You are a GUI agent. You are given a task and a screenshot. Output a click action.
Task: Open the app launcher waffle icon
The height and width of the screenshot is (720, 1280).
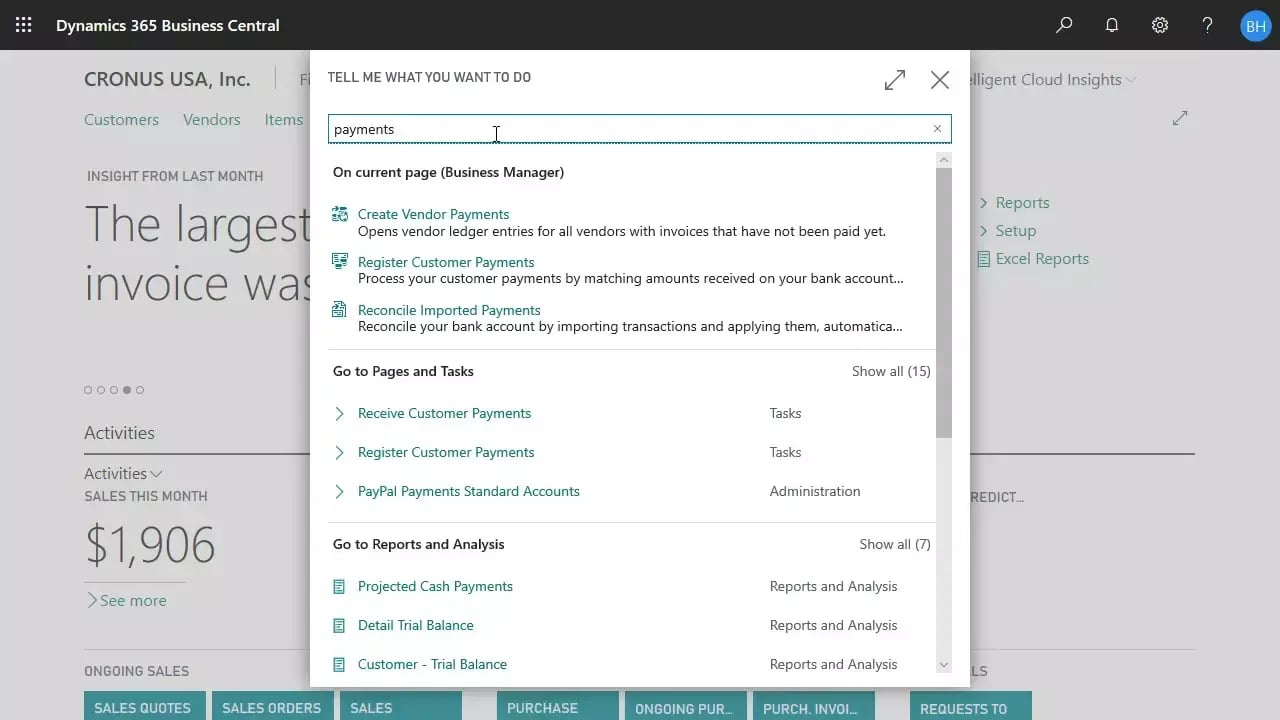23,25
